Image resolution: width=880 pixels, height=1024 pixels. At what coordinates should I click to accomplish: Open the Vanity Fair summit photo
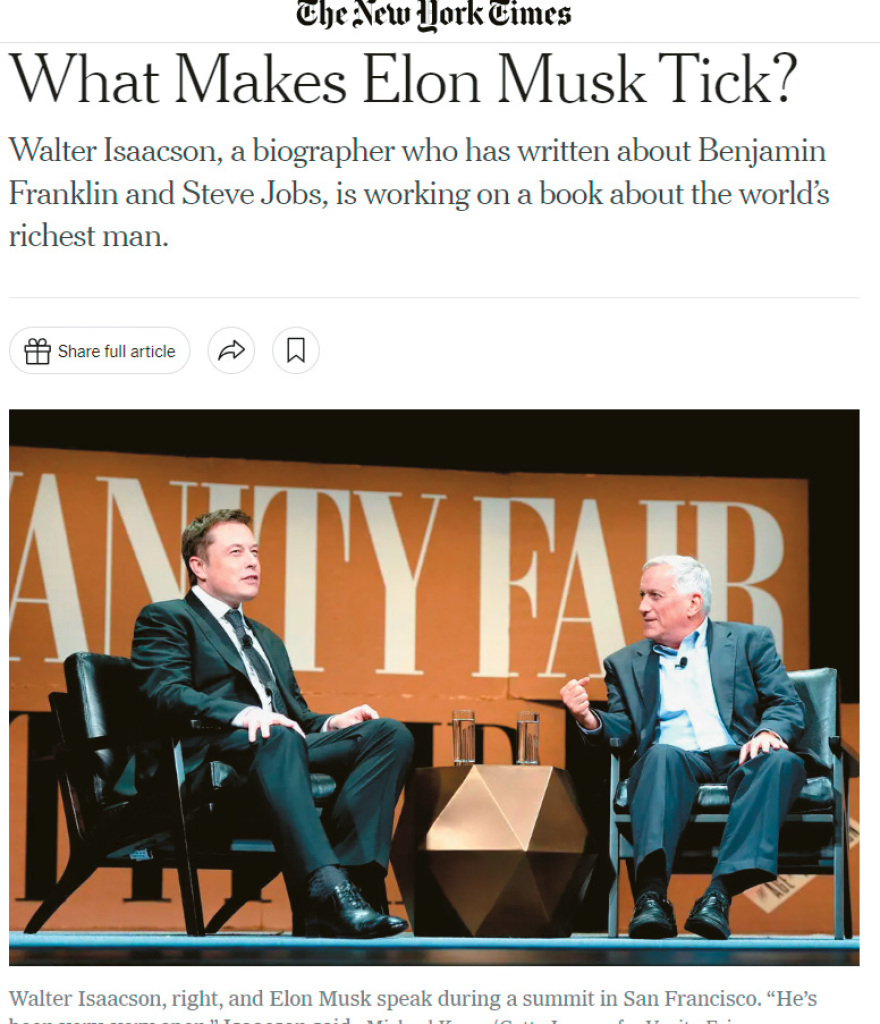pyautogui.click(x=434, y=687)
